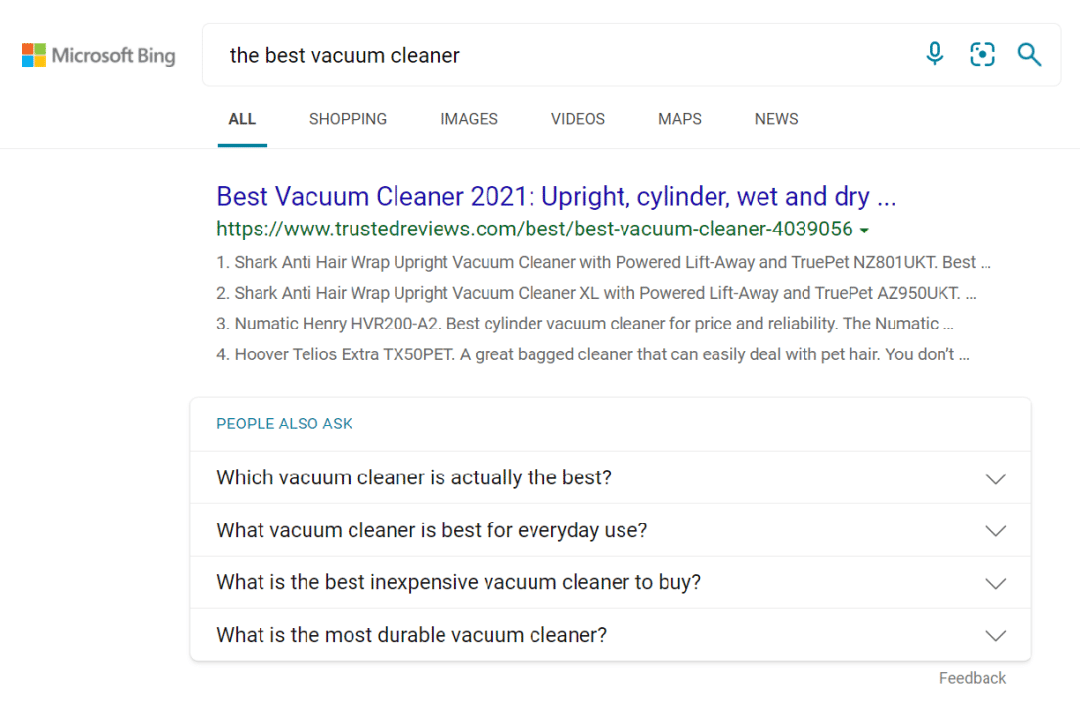Focus the search box text field

coord(560,55)
